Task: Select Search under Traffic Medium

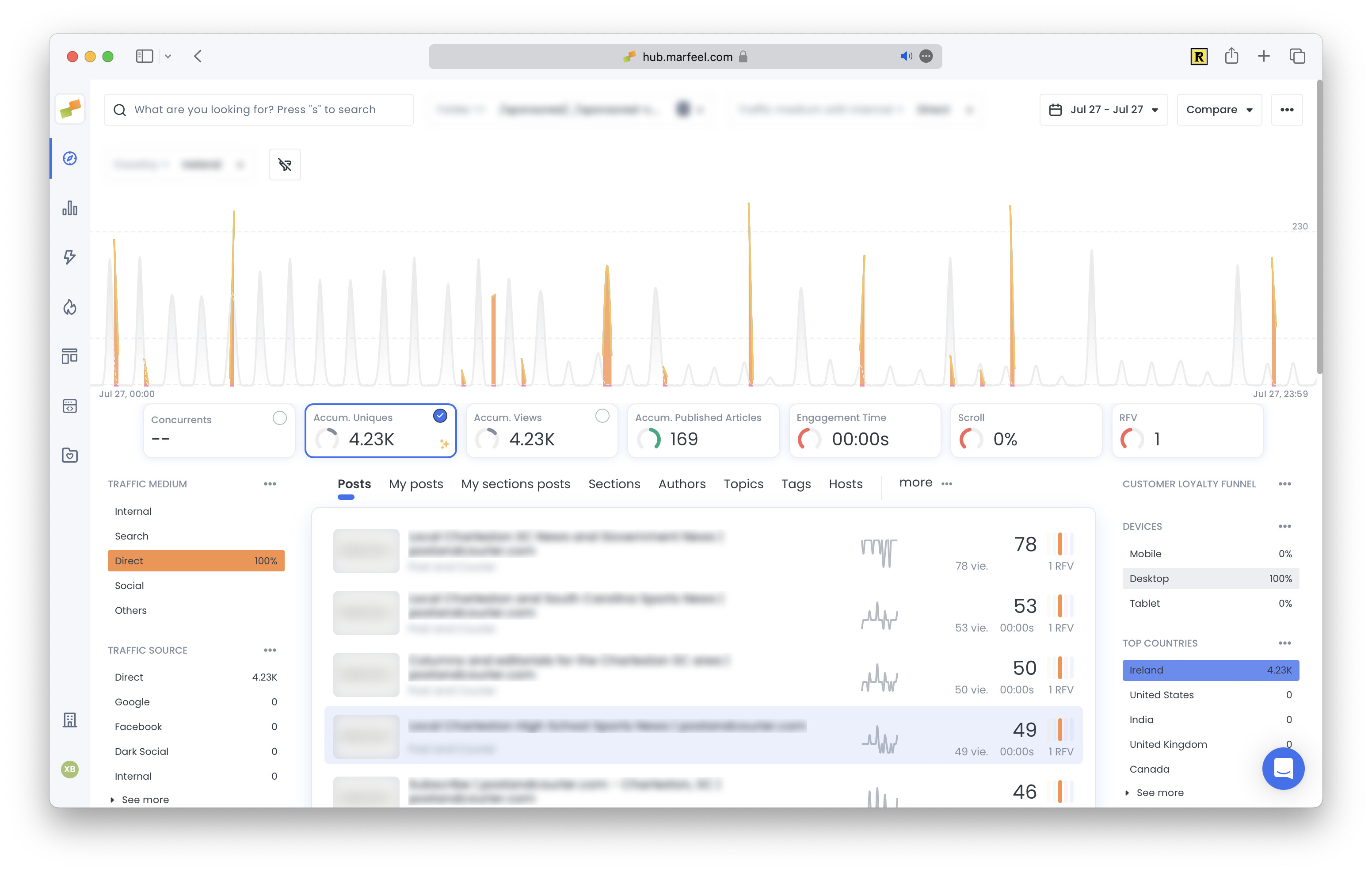Action: click(x=132, y=536)
